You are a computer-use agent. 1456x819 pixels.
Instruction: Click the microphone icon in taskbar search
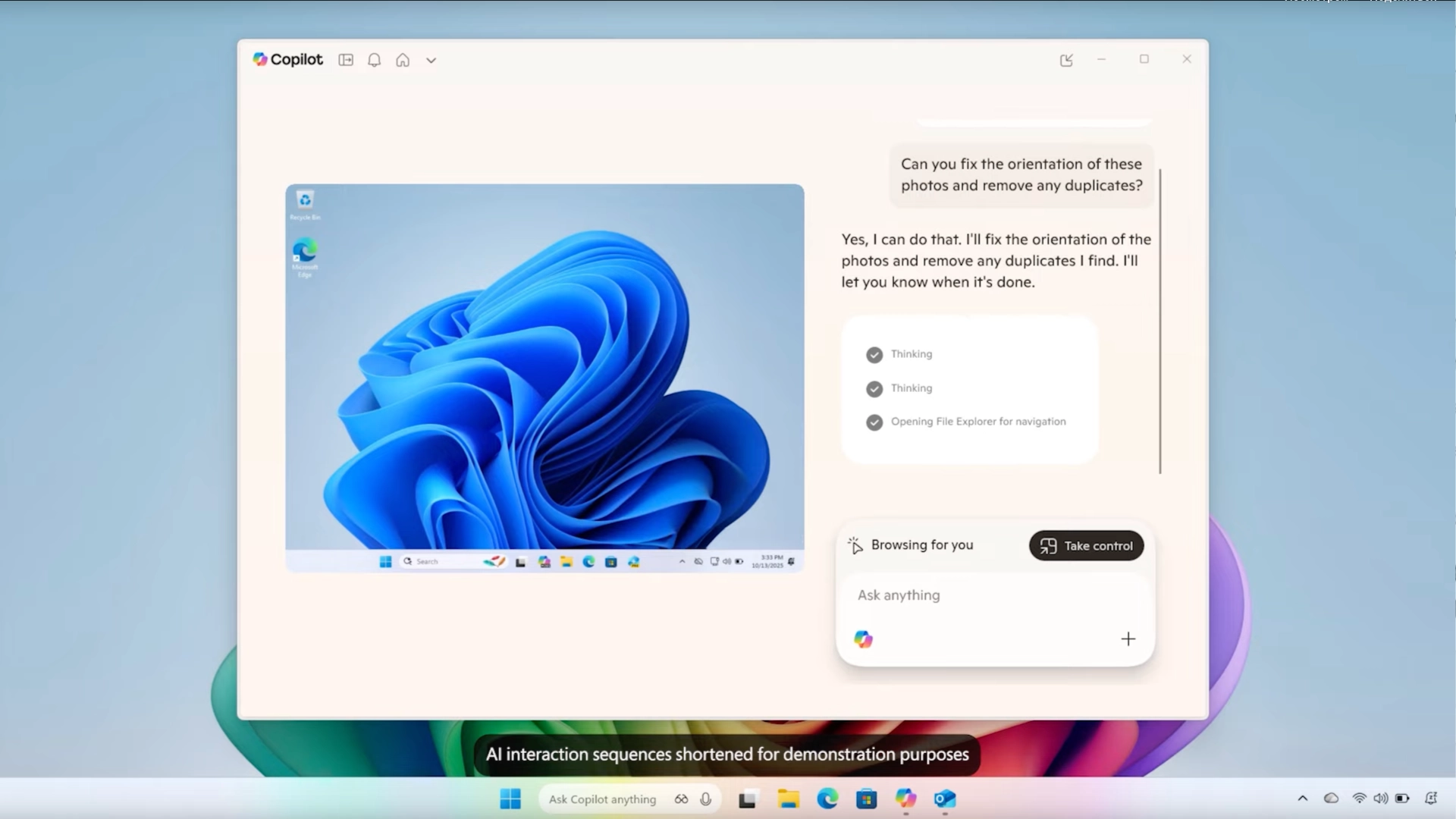706,799
